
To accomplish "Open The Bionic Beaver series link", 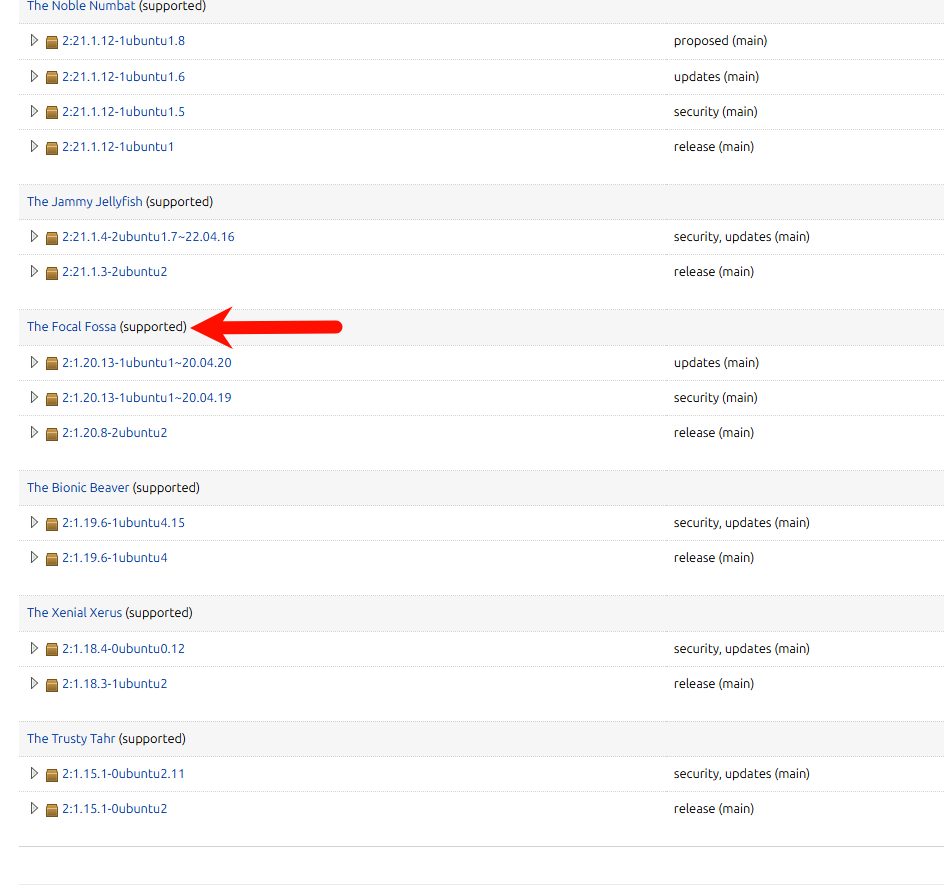I will 78,487.
